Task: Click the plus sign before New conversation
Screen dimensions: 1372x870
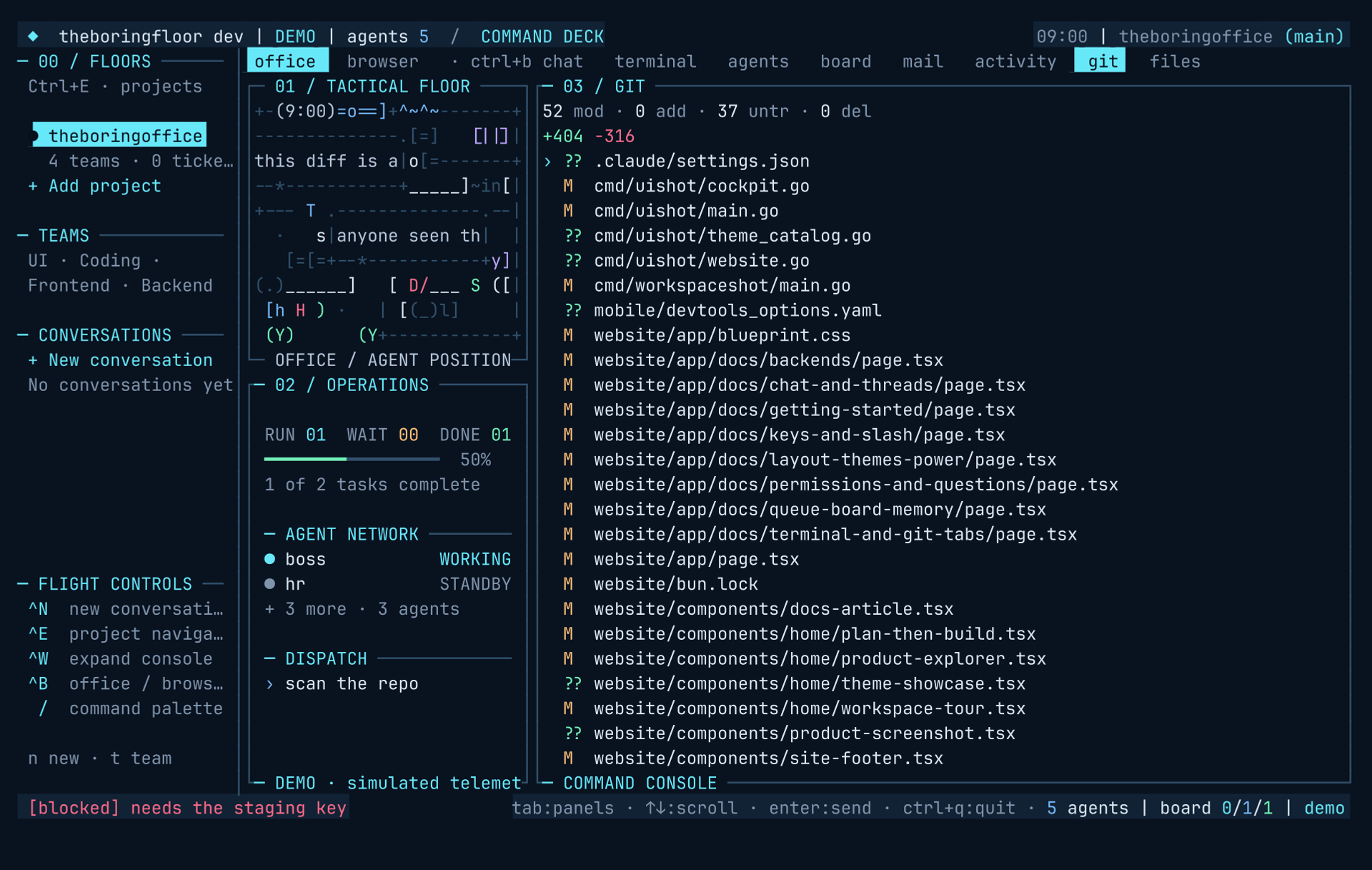Action: [x=33, y=360]
